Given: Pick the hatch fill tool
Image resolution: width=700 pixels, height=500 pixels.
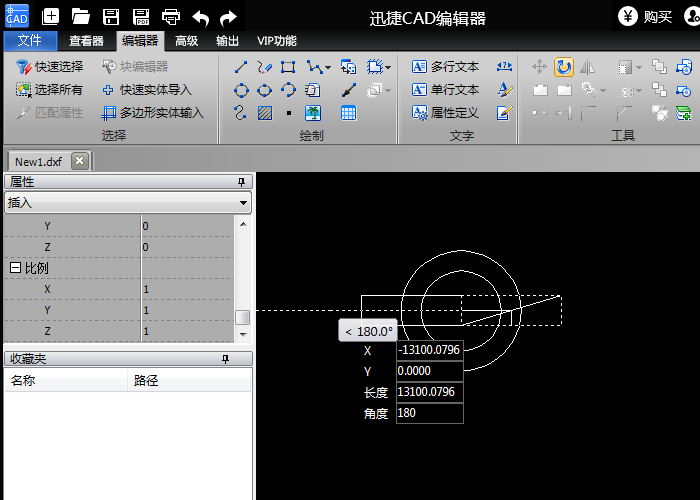Looking at the screenshot, I should click(264, 113).
